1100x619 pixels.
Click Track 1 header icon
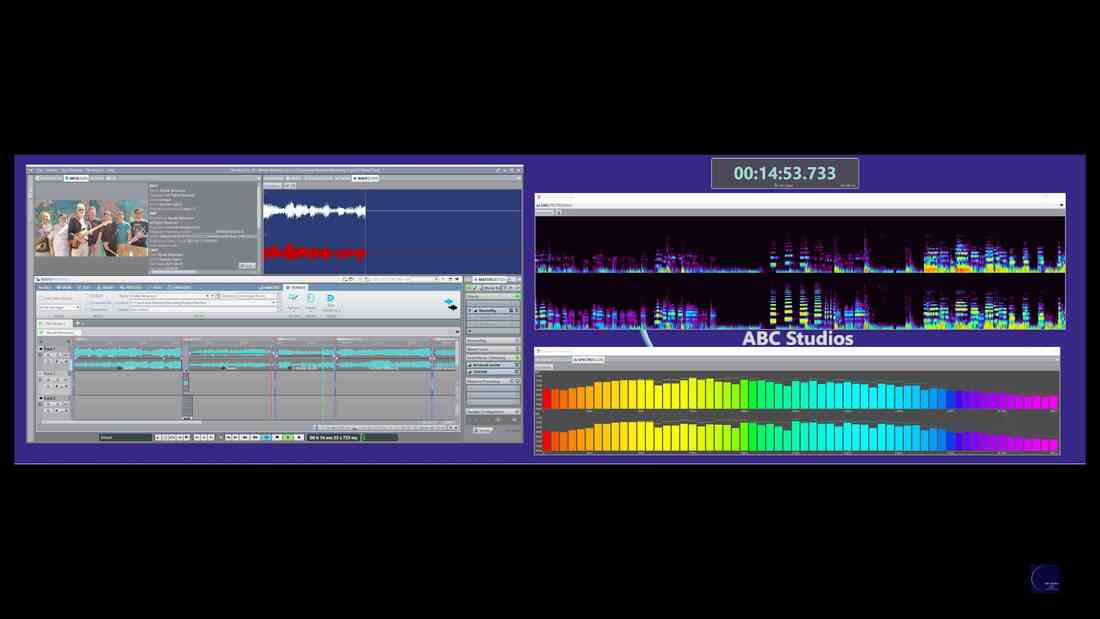(41, 349)
